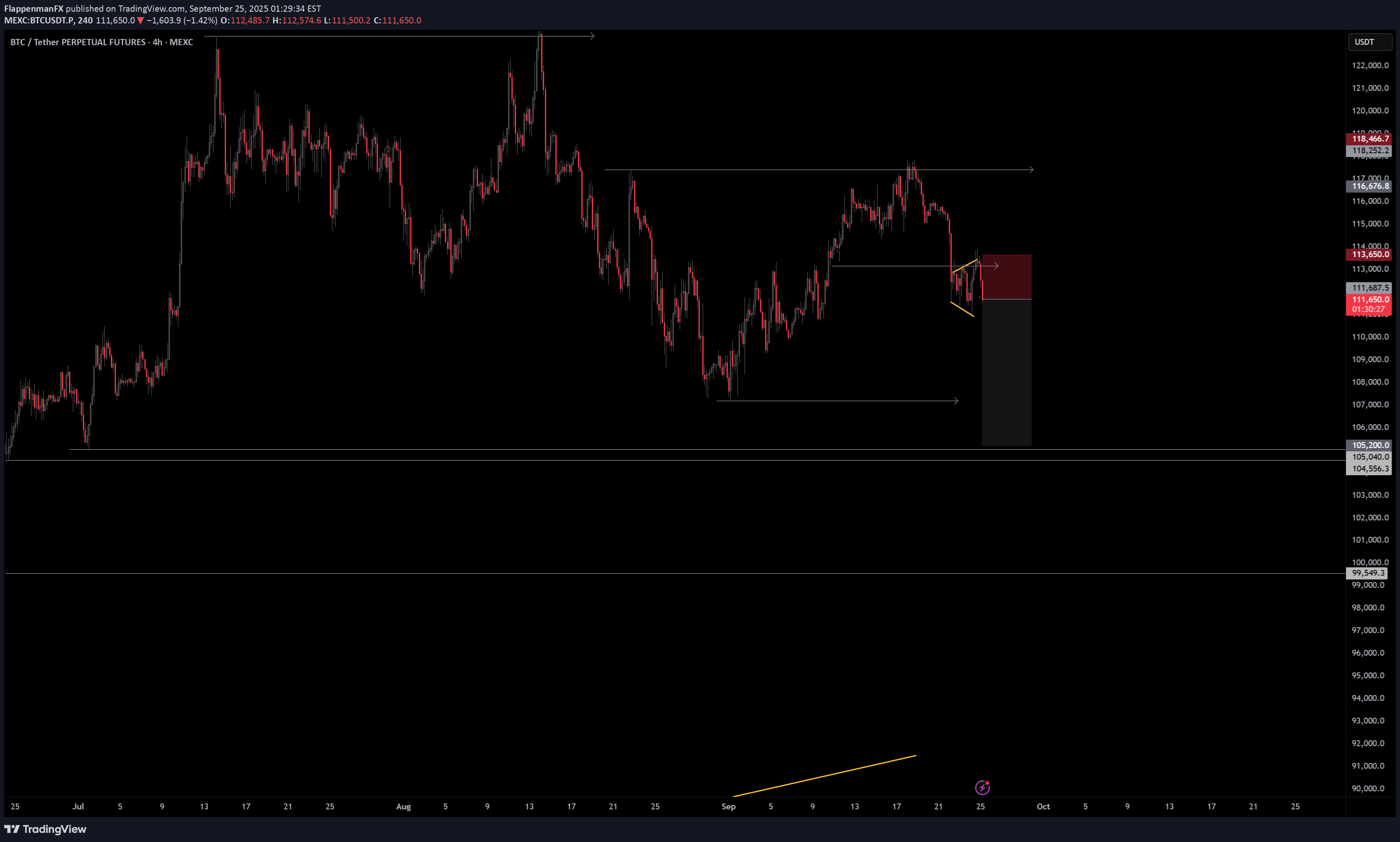Open the TradingView.com link in the header
The width and height of the screenshot is (1400, 842).
(152, 8)
